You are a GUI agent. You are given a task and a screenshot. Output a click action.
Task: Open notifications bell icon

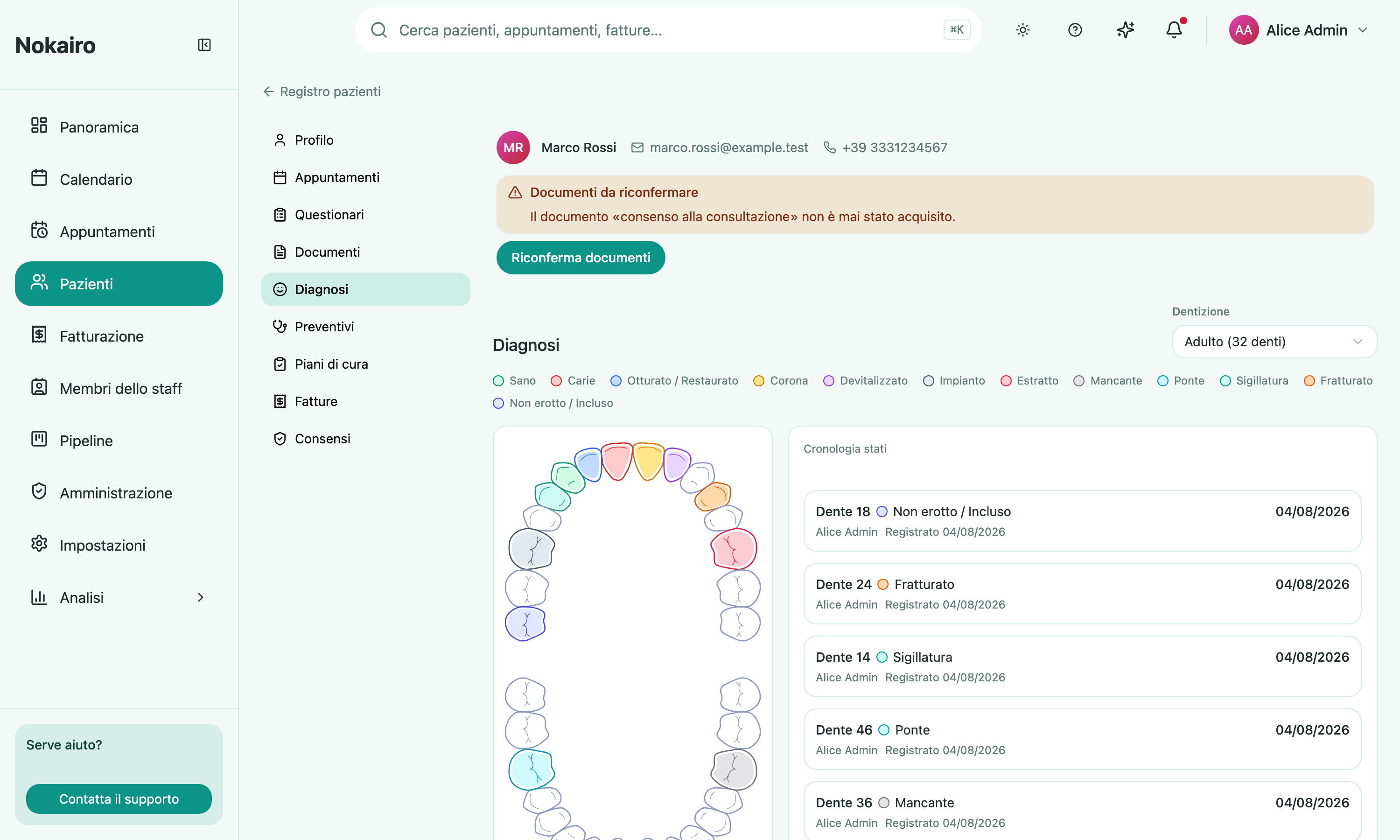point(1174,30)
